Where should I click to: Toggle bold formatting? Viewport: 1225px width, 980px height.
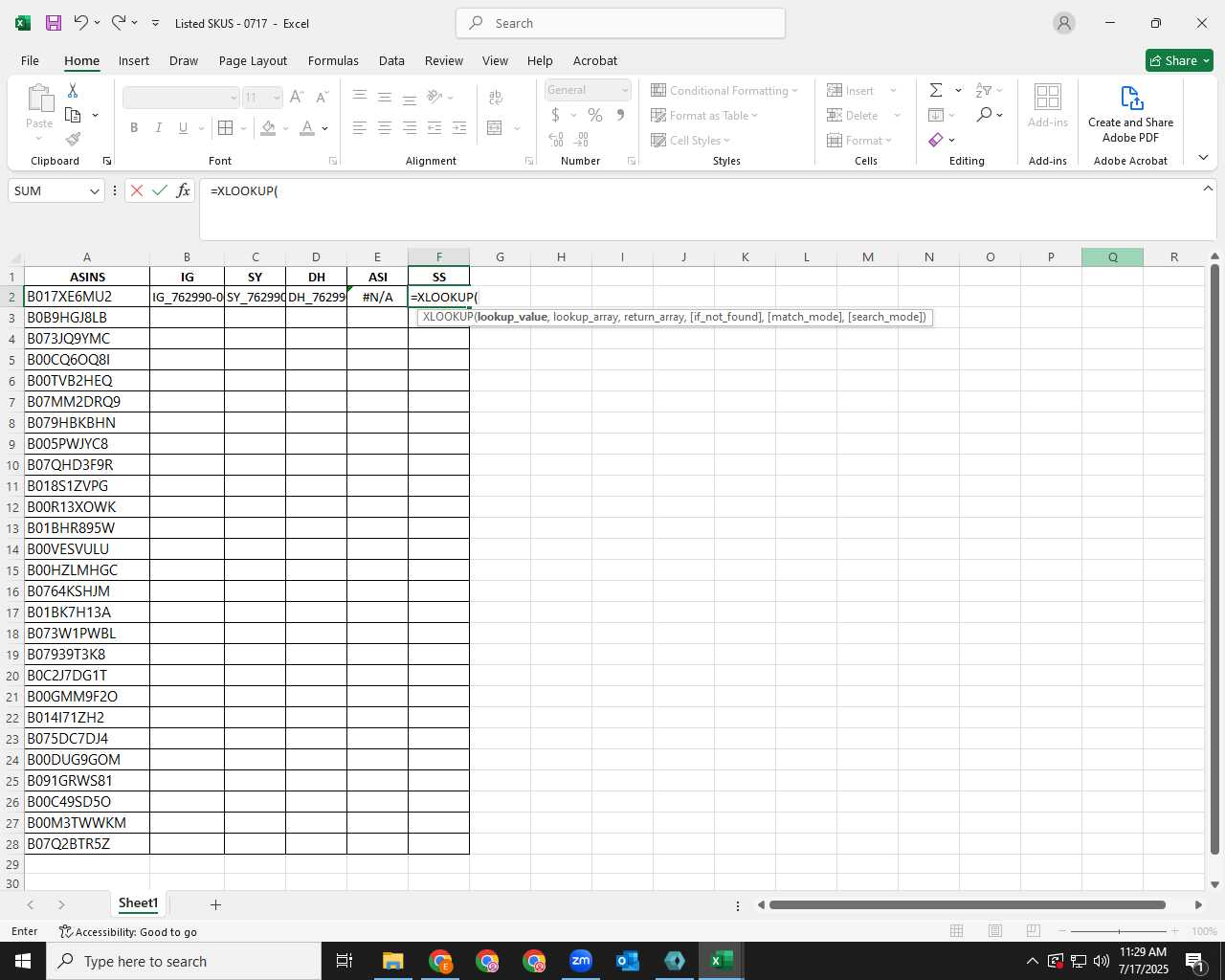[x=134, y=127]
